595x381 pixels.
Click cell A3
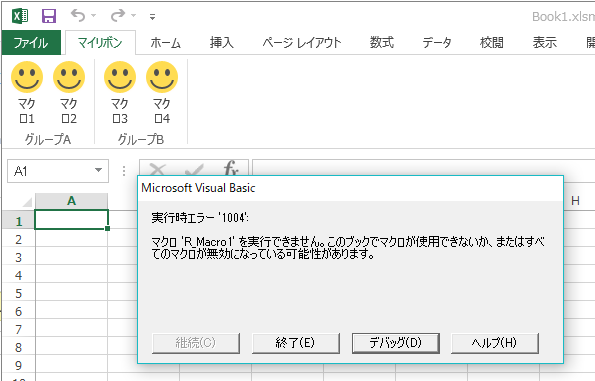pyautogui.click(x=71, y=257)
